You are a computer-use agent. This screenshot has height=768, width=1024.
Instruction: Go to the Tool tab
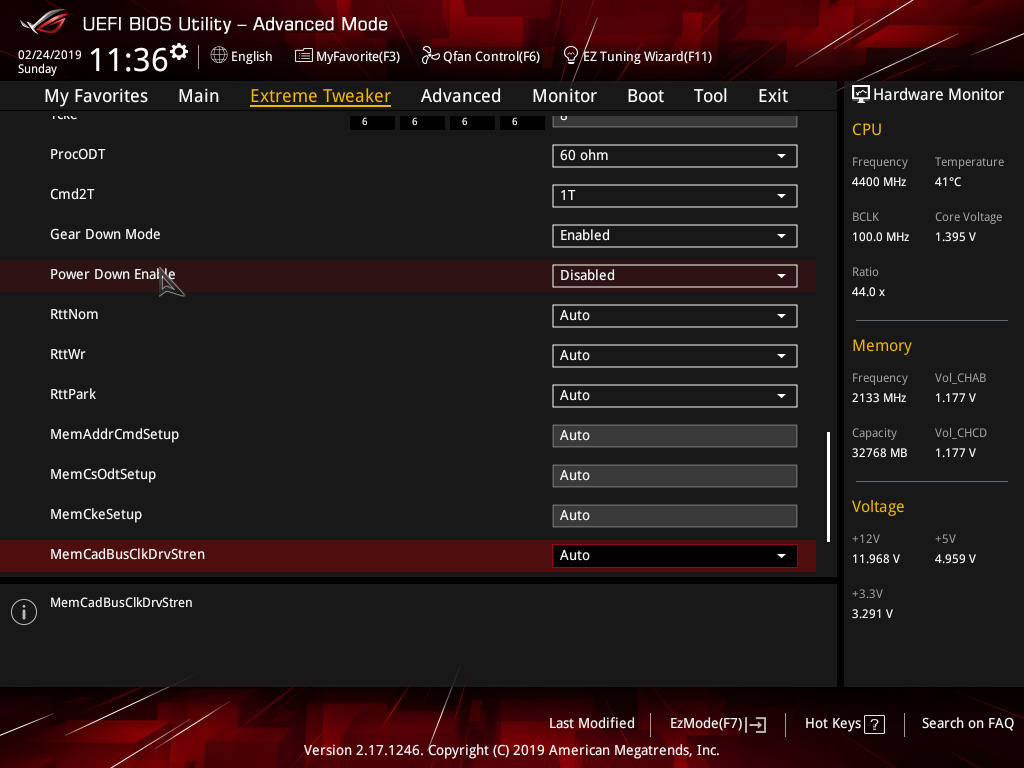(x=711, y=96)
